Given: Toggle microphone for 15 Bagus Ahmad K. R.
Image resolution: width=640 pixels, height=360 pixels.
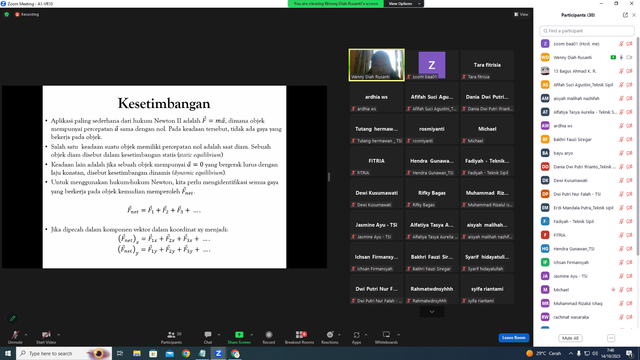Looking at the screenshot, I should pyautogui.click(x=621, y=71).
